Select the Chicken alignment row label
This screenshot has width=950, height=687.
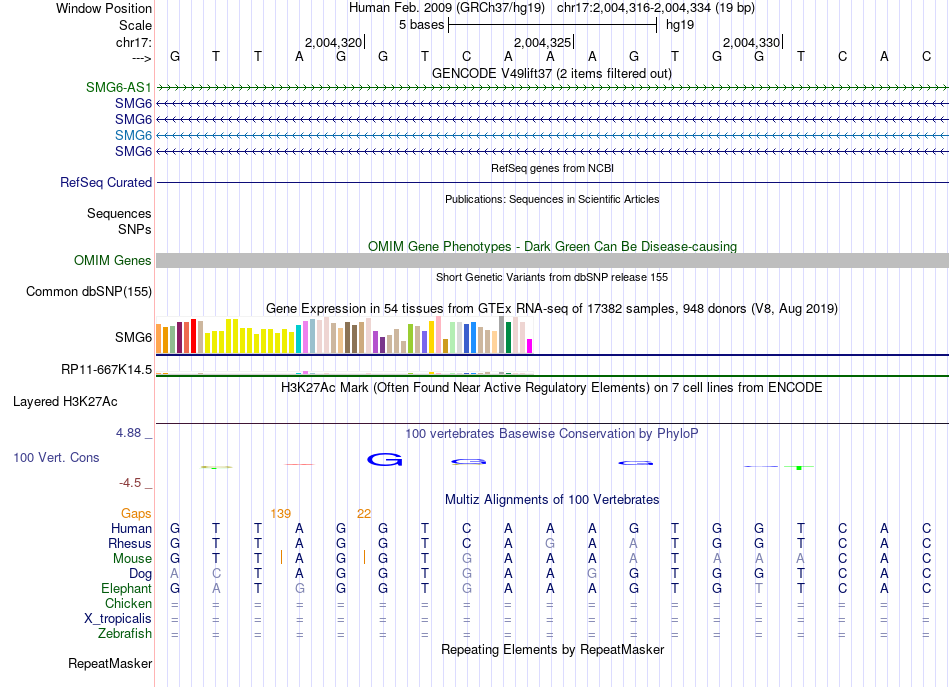(128, 603)
